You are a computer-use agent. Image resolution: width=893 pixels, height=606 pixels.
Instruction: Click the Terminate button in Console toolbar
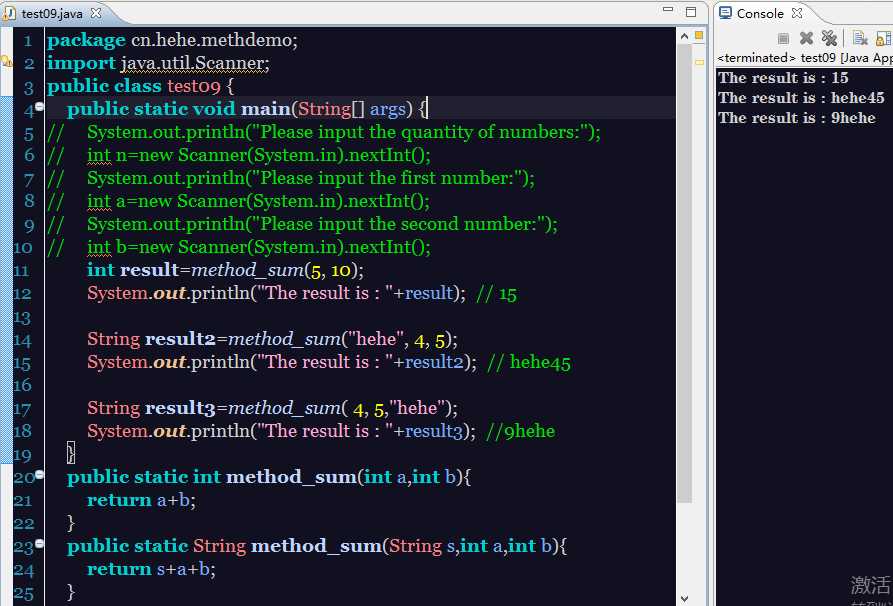(x=784, y=38)
